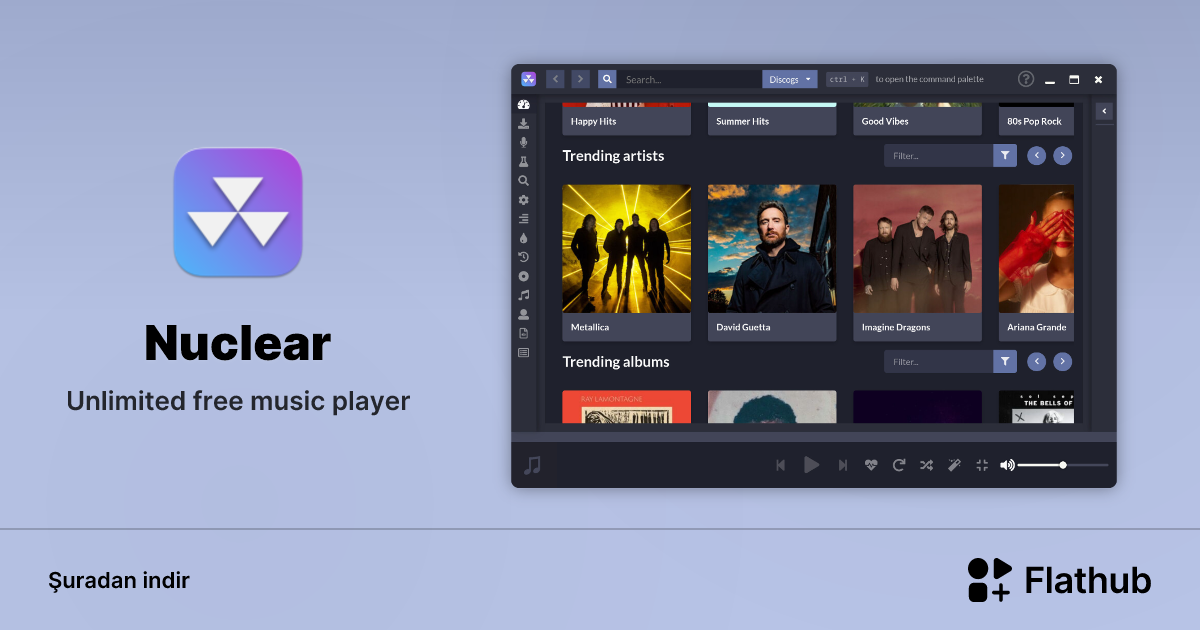Open the Discogs source dropdown
This screenshot has height=630, width=1200.
(789, 78)
